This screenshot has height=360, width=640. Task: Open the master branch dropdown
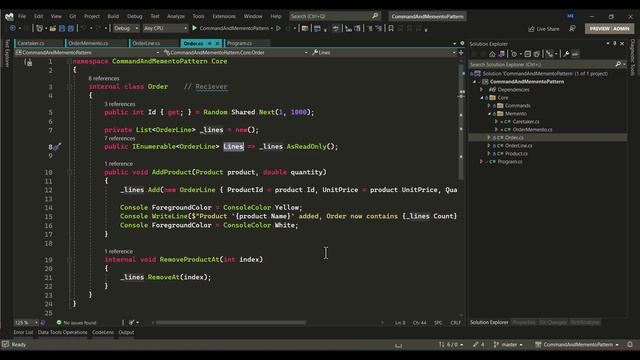point(508,344)
